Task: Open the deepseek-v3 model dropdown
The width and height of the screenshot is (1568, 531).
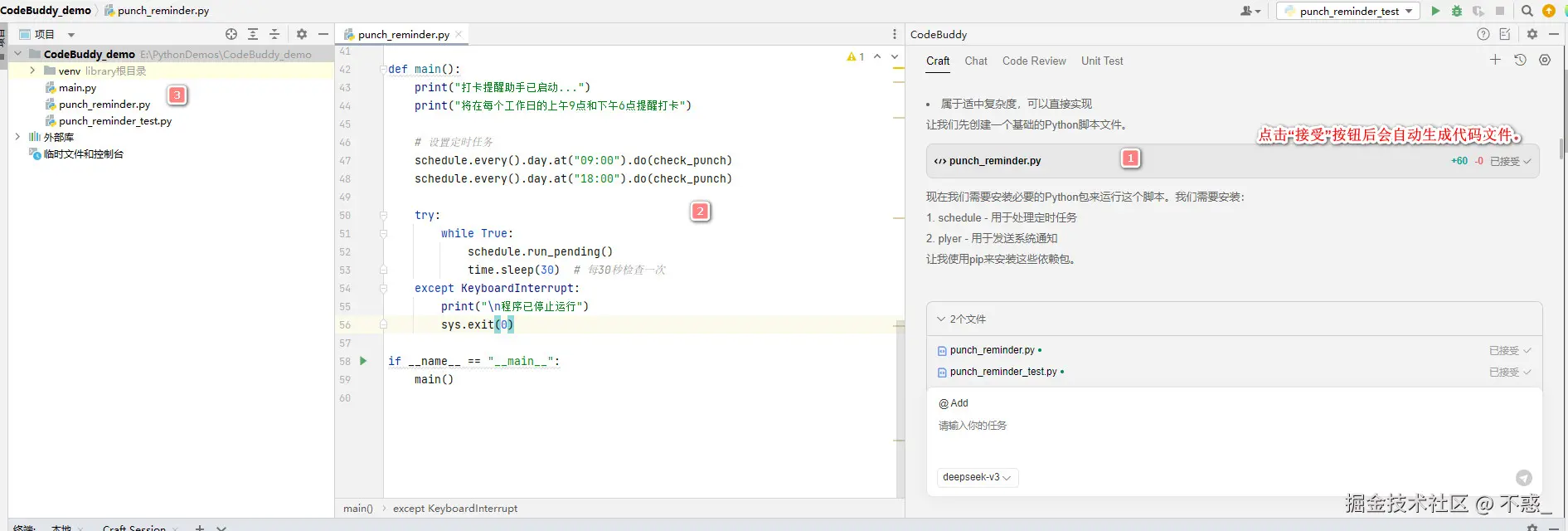Action: (x=976, y=477)
